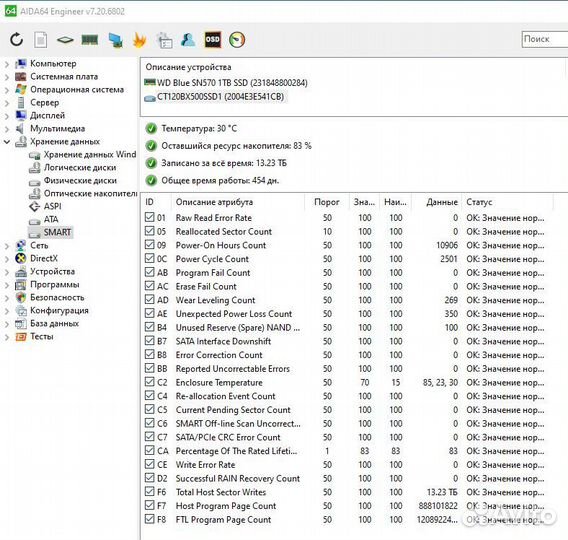The image size is (568, 540).
Task: Click the Поиск search field
Action: (545, 39)
